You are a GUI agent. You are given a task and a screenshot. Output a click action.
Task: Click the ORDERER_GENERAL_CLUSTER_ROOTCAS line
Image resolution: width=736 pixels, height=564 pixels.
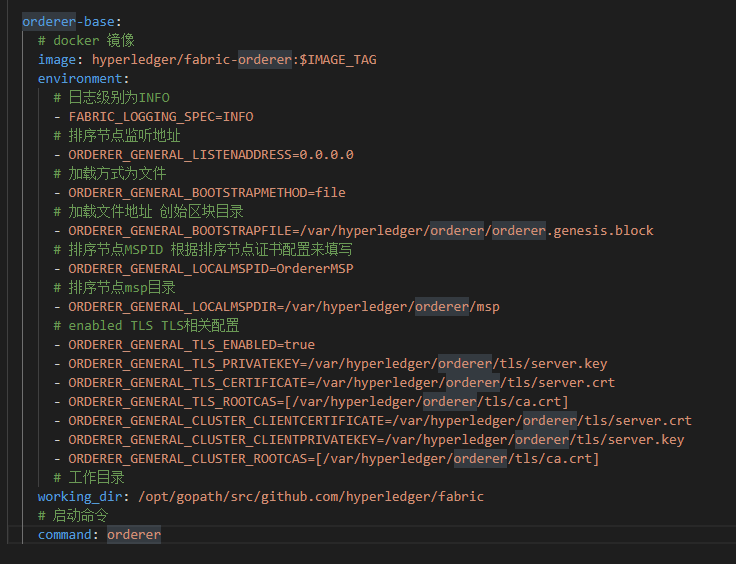327,458
